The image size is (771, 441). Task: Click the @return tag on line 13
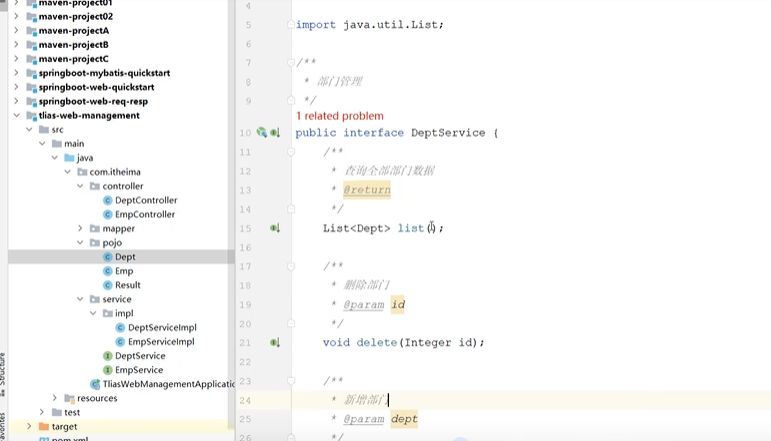point(367,190)
